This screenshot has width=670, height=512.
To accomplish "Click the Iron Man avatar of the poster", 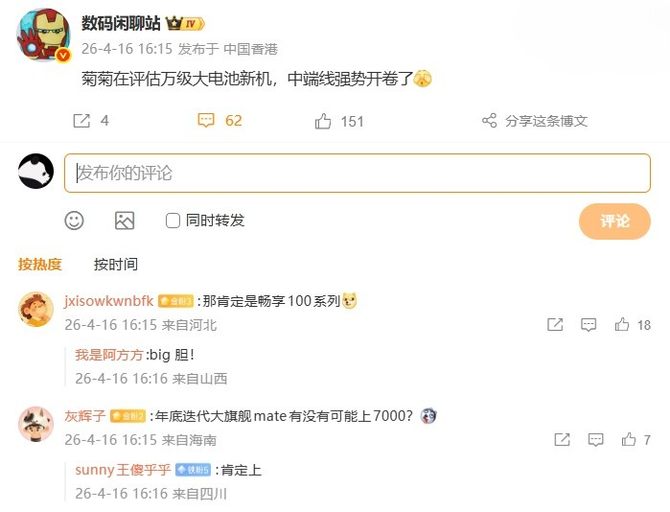I will (x=44, y=35).
